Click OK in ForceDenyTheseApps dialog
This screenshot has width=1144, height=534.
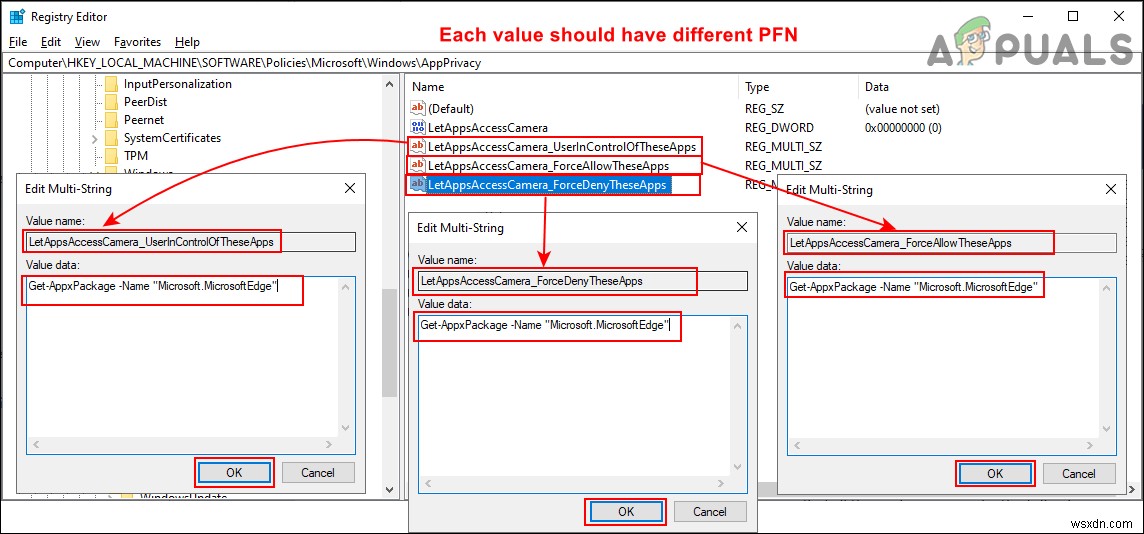click(626, 511)
